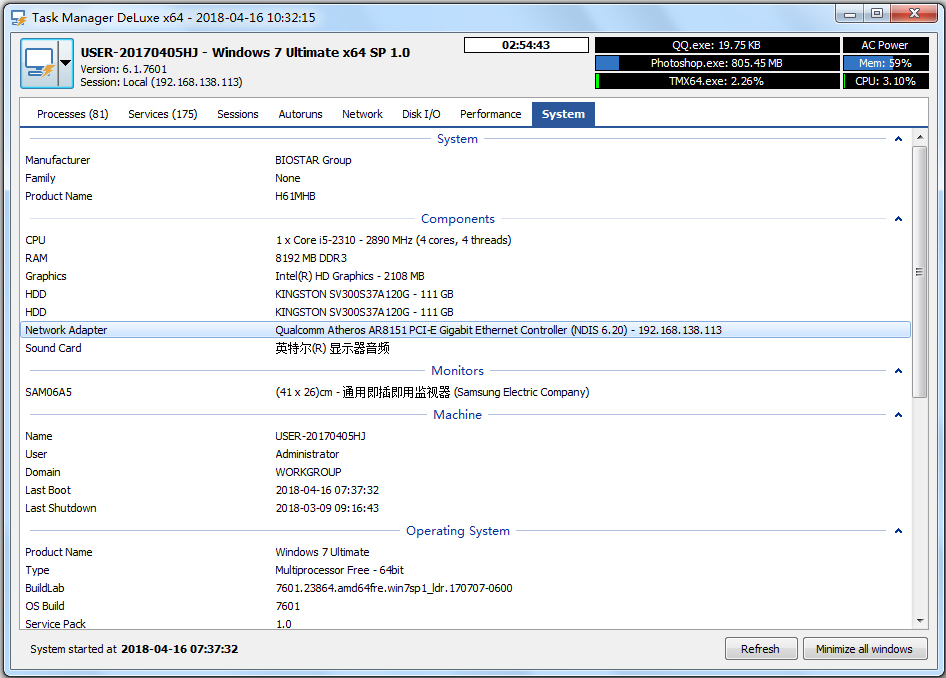Click the H61MHB product name value

296,196
